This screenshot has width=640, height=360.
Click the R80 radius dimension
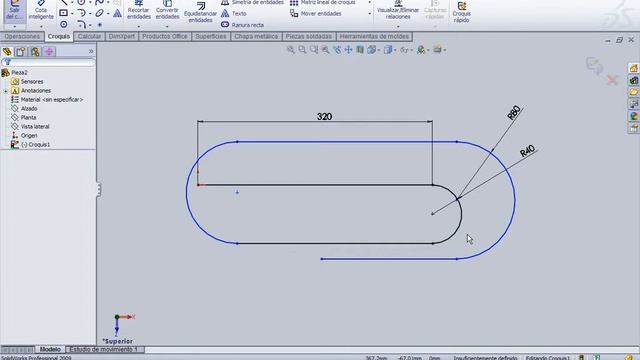coord(514,112)
